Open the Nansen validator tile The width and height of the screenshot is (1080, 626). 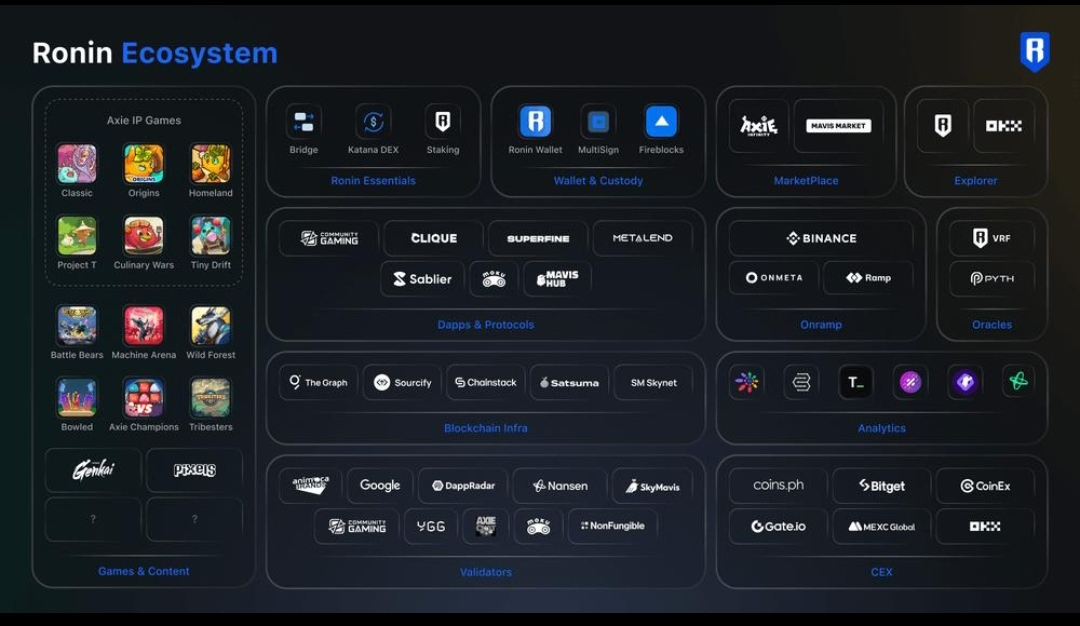click(x=560, y=486)
